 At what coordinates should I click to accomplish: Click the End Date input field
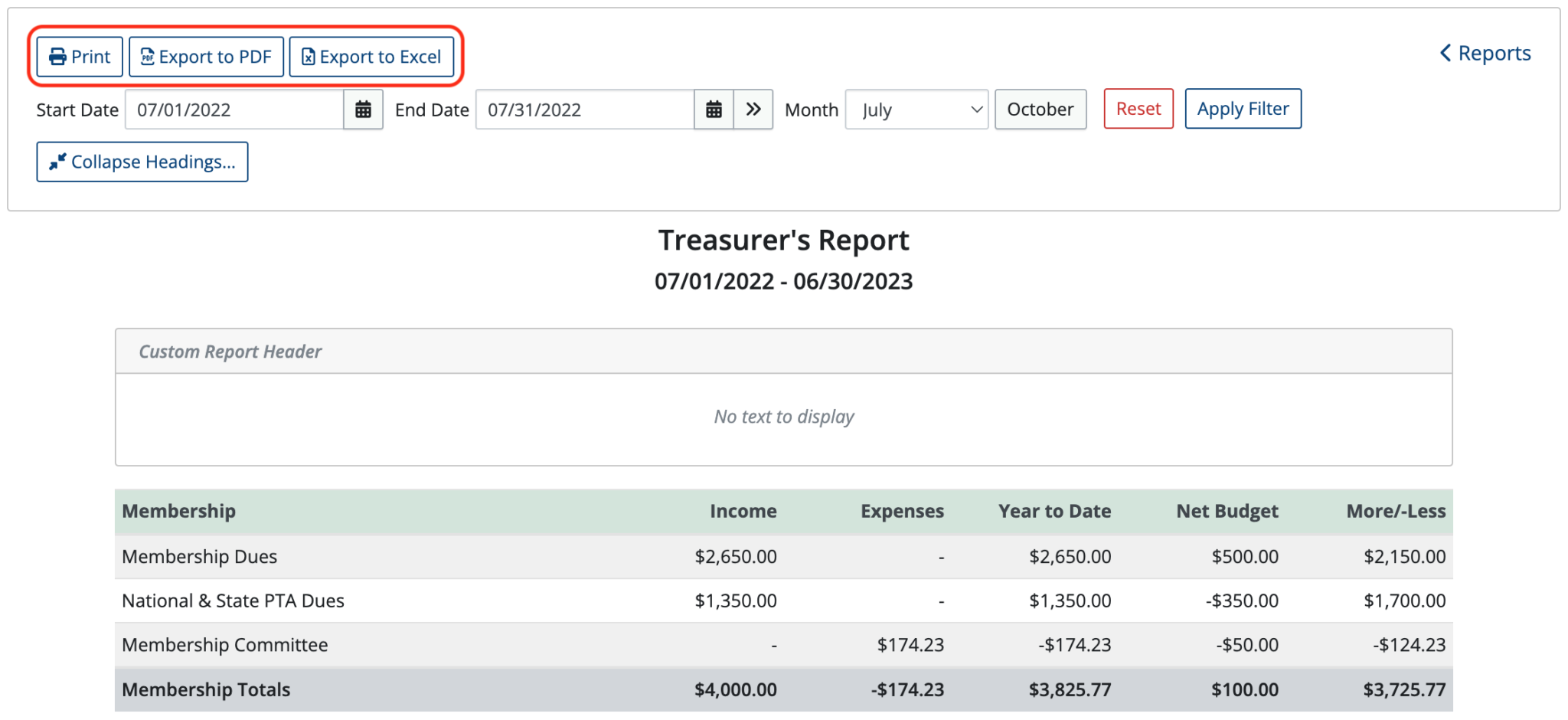click(x=582, y=109)
